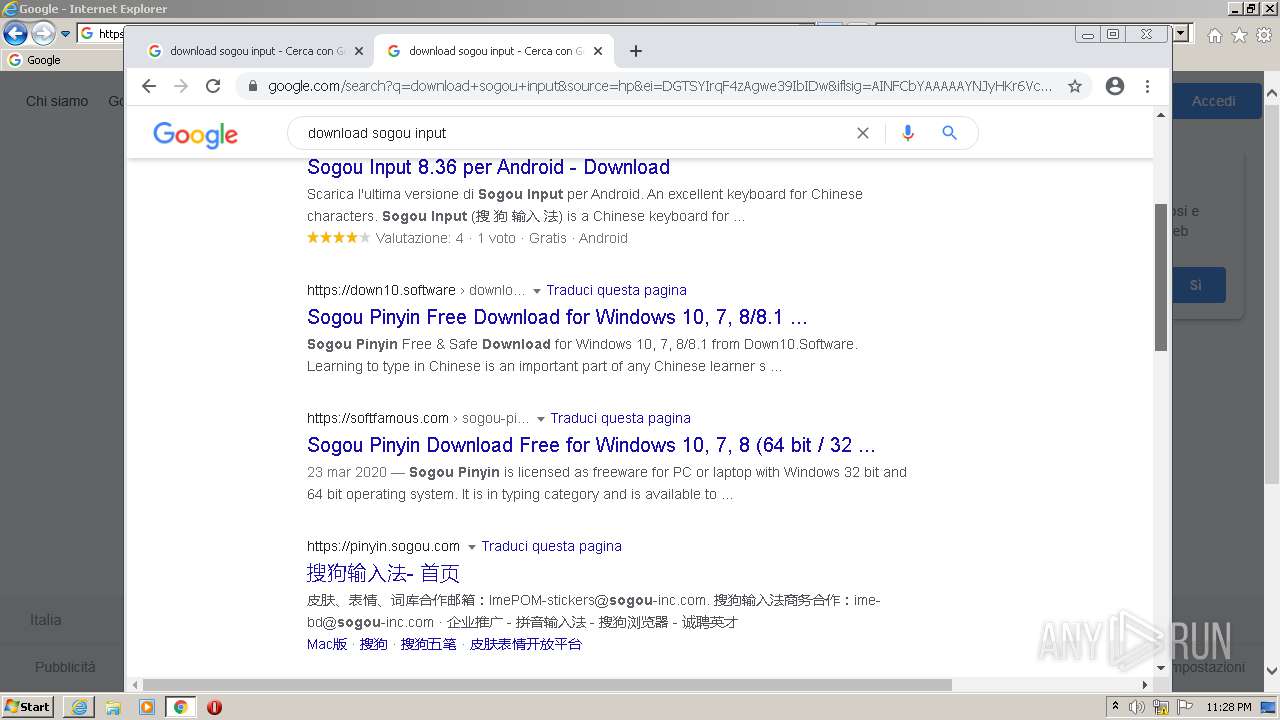Open 'Sogou Input 8.36 per Android - Download'
1280x720 pixels.
[488, 167]
